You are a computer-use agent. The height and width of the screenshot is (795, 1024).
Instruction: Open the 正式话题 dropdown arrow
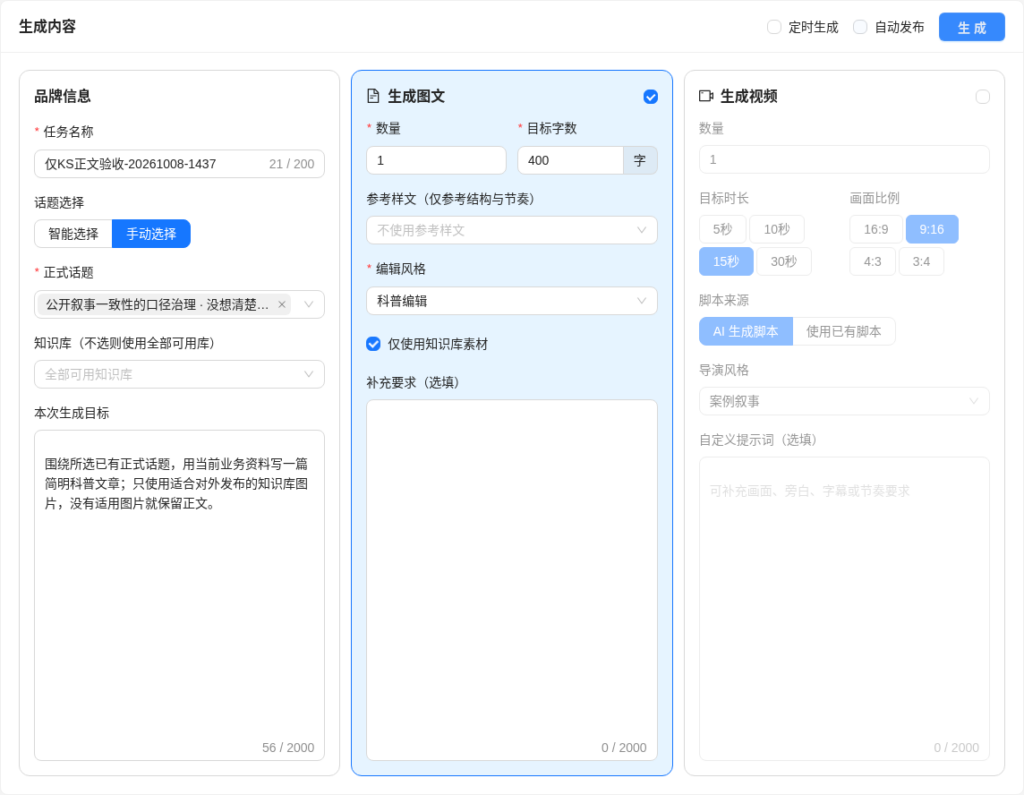point(309,304)
